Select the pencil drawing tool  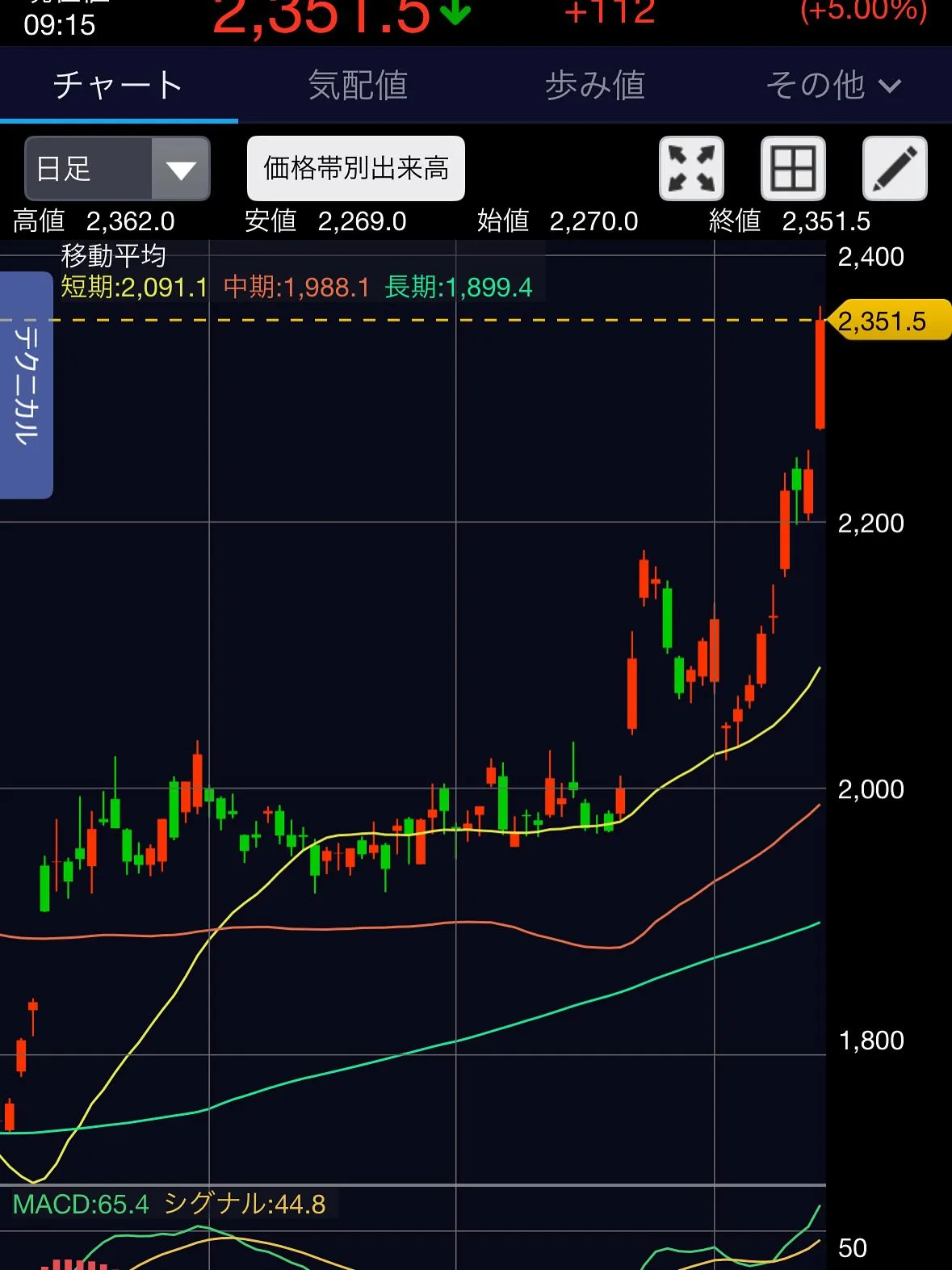pyautogui.click(x=895, y=169)
